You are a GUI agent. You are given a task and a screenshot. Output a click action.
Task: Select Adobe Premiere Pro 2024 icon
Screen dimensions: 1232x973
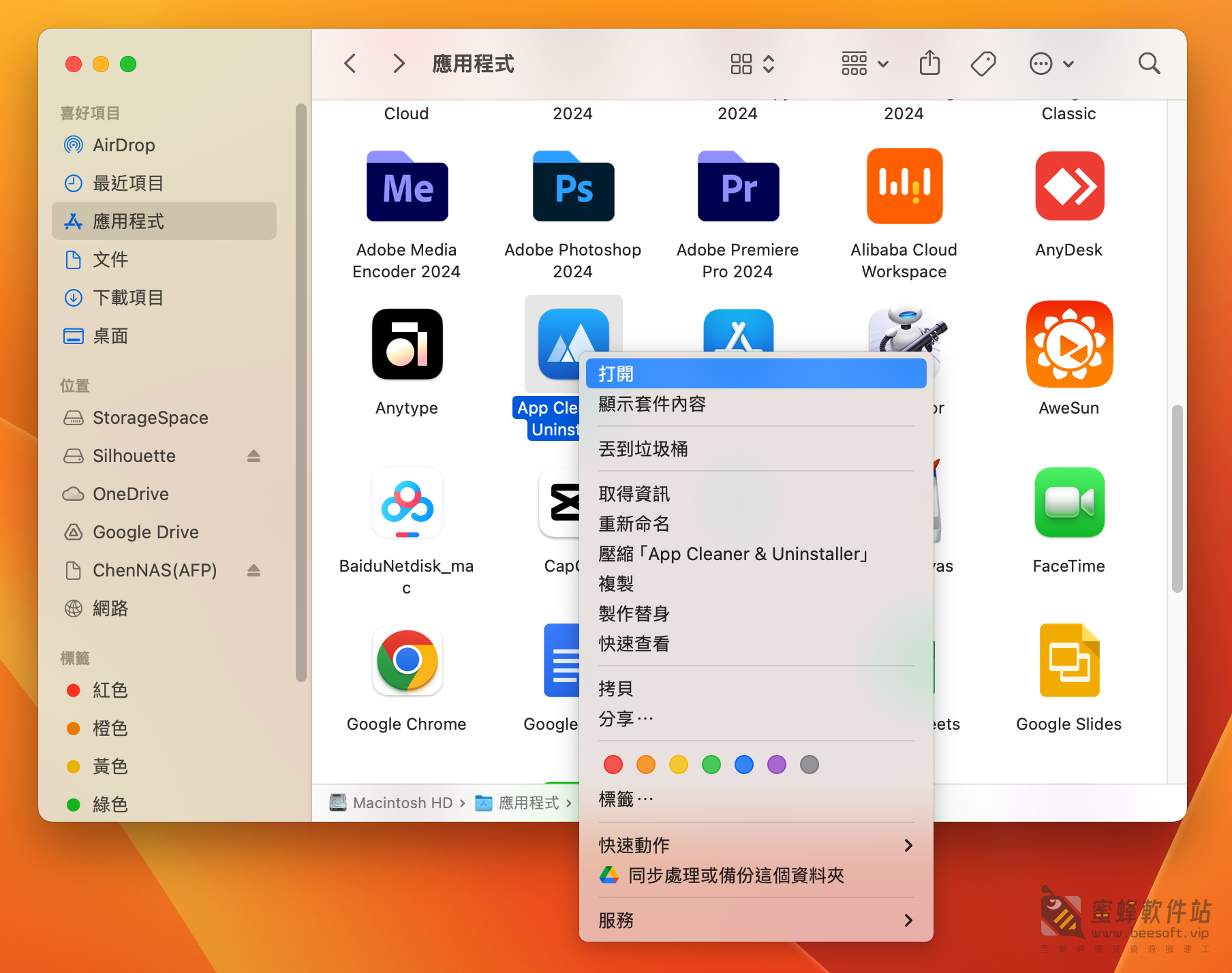(x=738, y=186)
